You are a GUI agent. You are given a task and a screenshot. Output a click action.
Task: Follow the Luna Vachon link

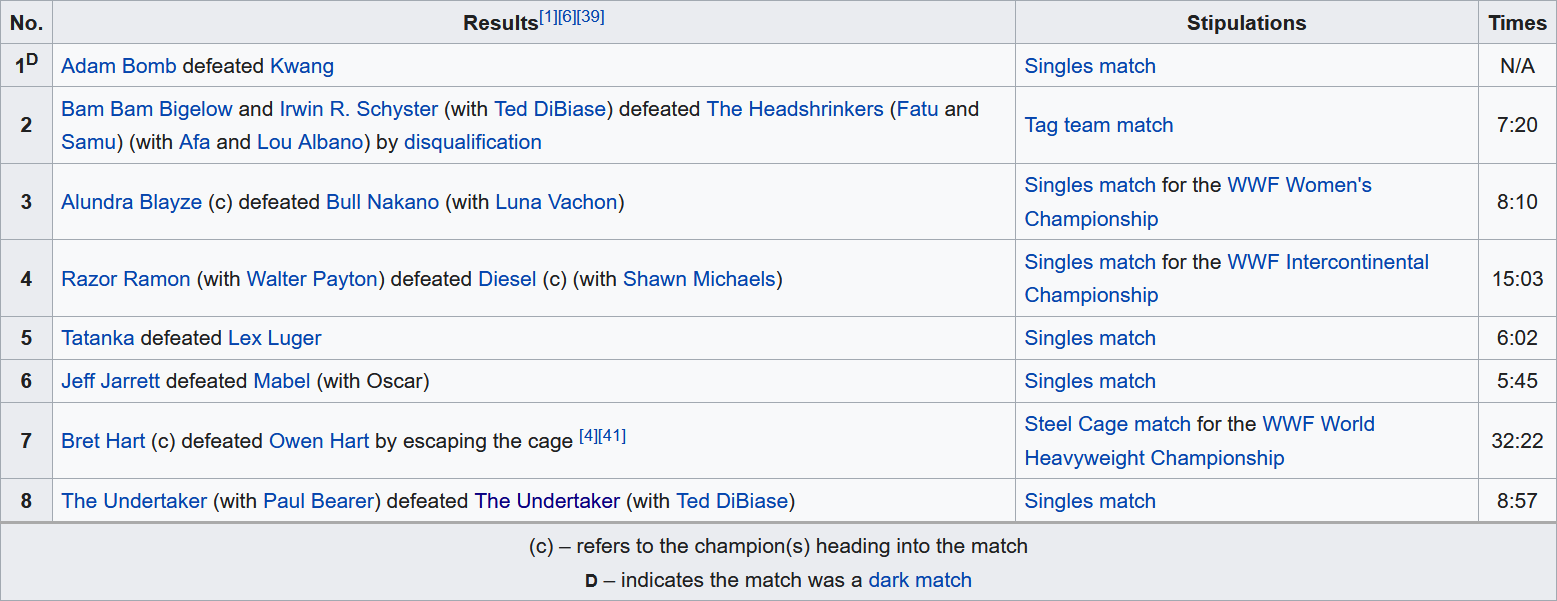556,202
